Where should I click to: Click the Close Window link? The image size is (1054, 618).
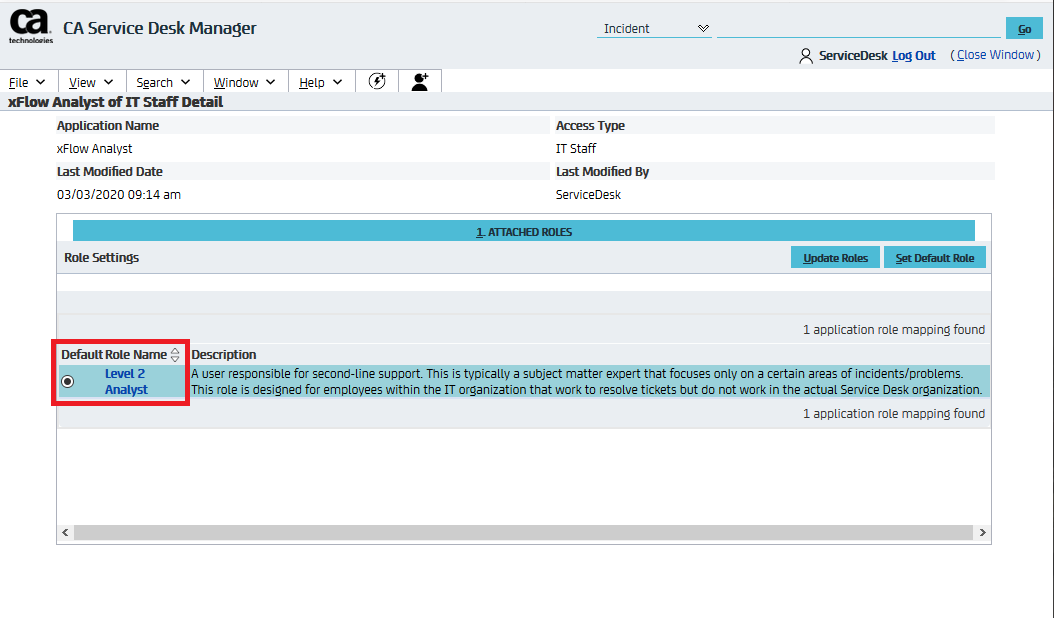(995, 55)
